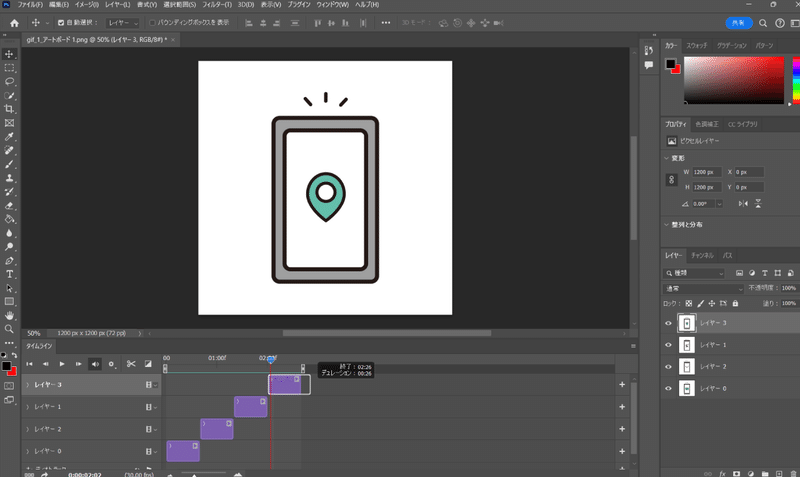Collapse the 整列と分布 section
This screenshot has width=800, height=477.
click(666, 224)
